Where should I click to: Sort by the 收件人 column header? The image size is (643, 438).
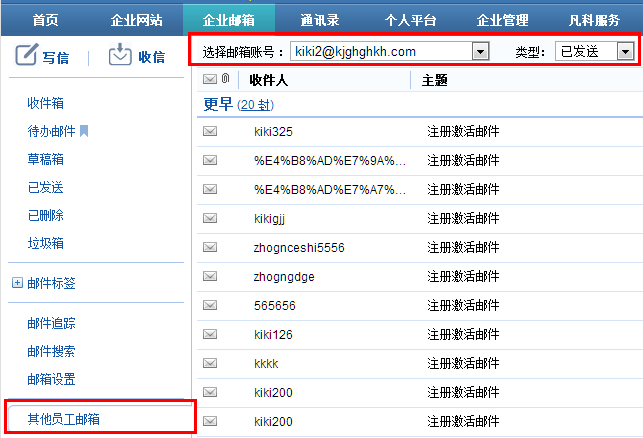coord(269,80)
